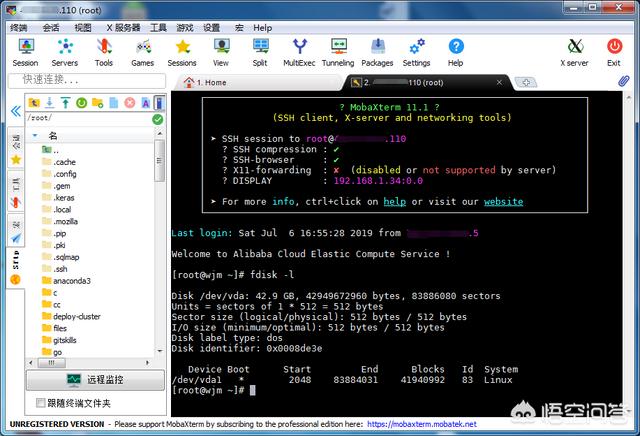Image resolution: width=640 pixels, height=436 pixels.
Task: Tick the follow terminal folder checkbox
Action: [x=40, y=403]
